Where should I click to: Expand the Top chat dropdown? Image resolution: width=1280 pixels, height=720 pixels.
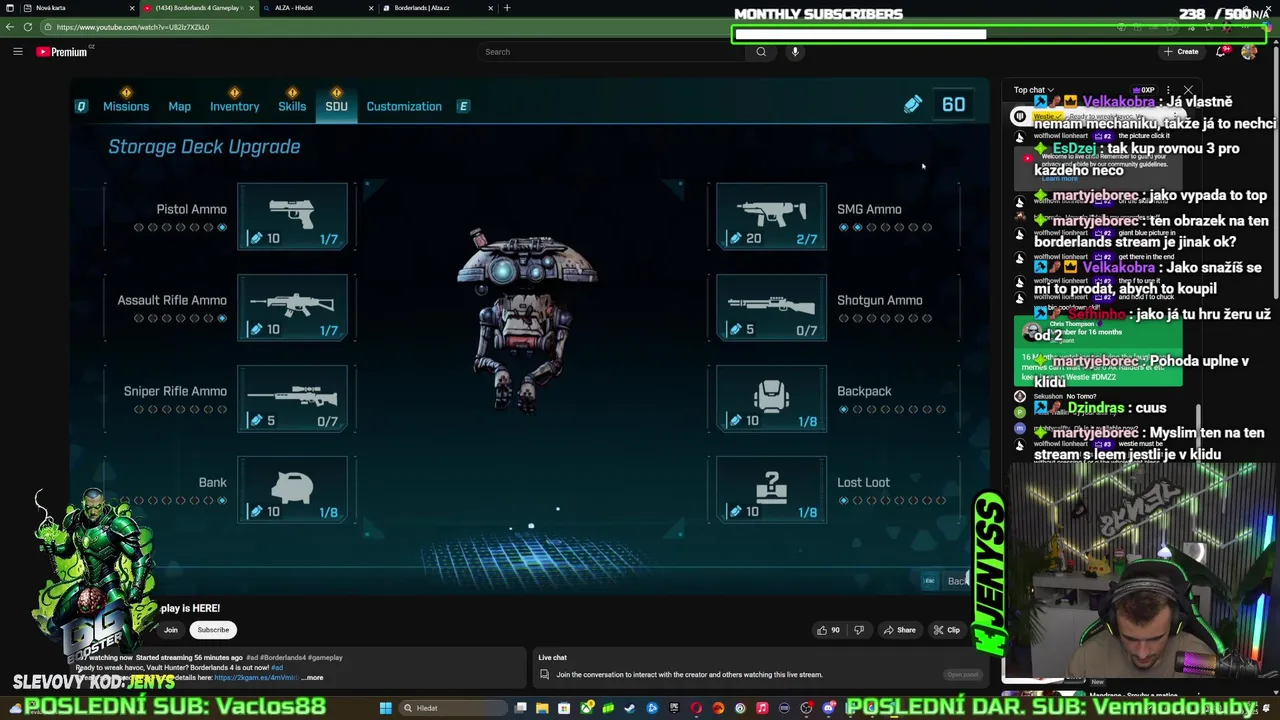(x=1033, y=90)
